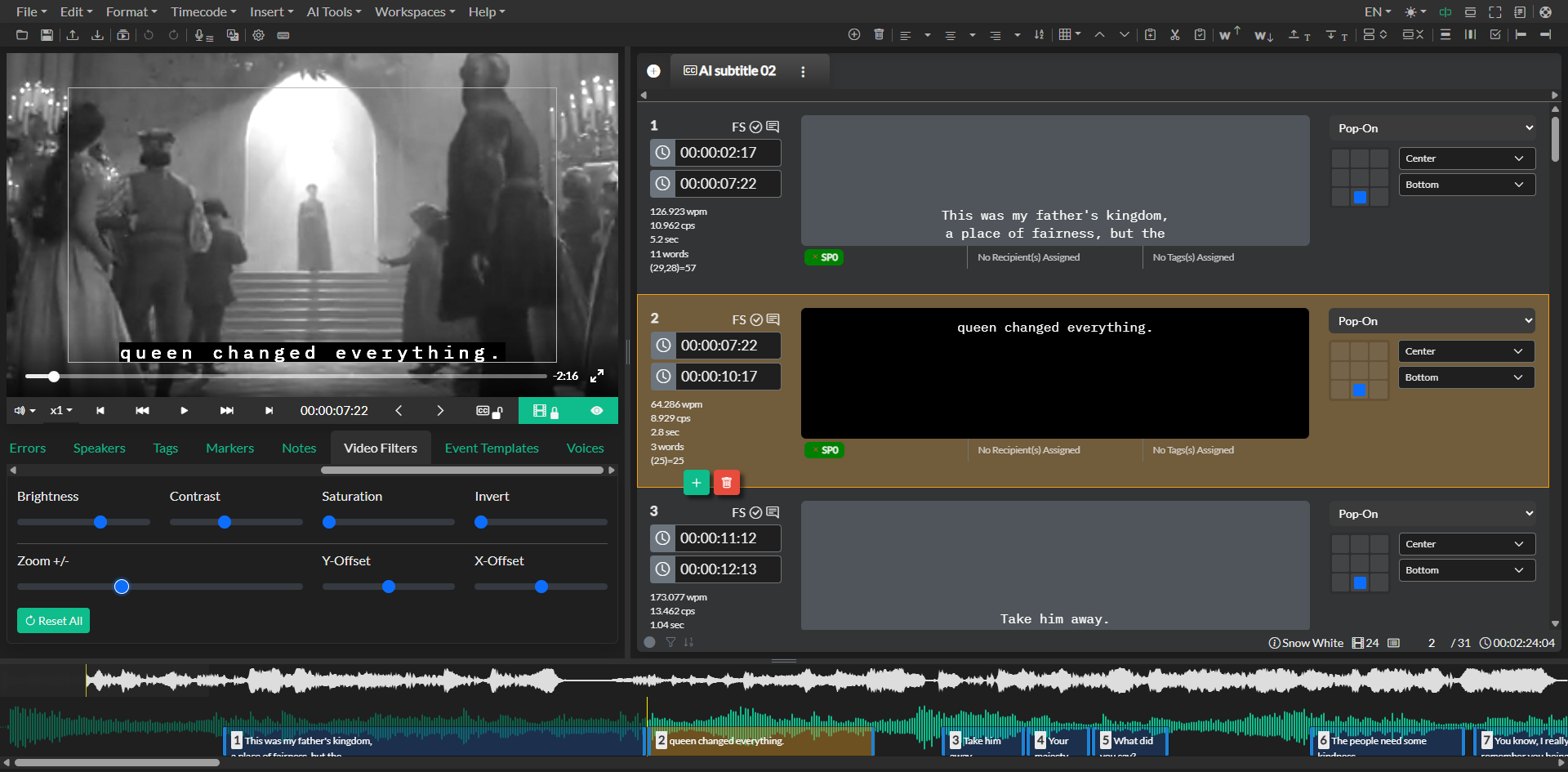
Task: Click the filter funnel icon below event list
Action: pyautogui.click(x=670, y=642)
